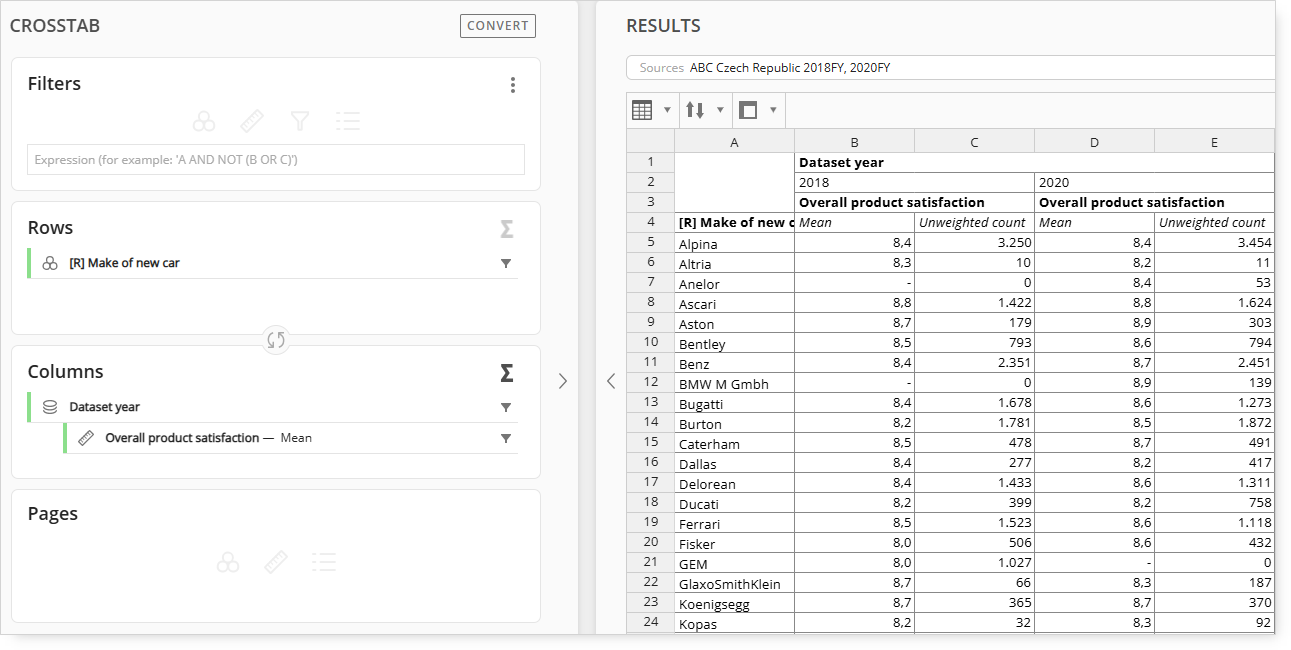Viewport: 1291px width, 650px height.
Task: Click the Delorean row label
Action: pyautogui.click(x=707, y=484)
